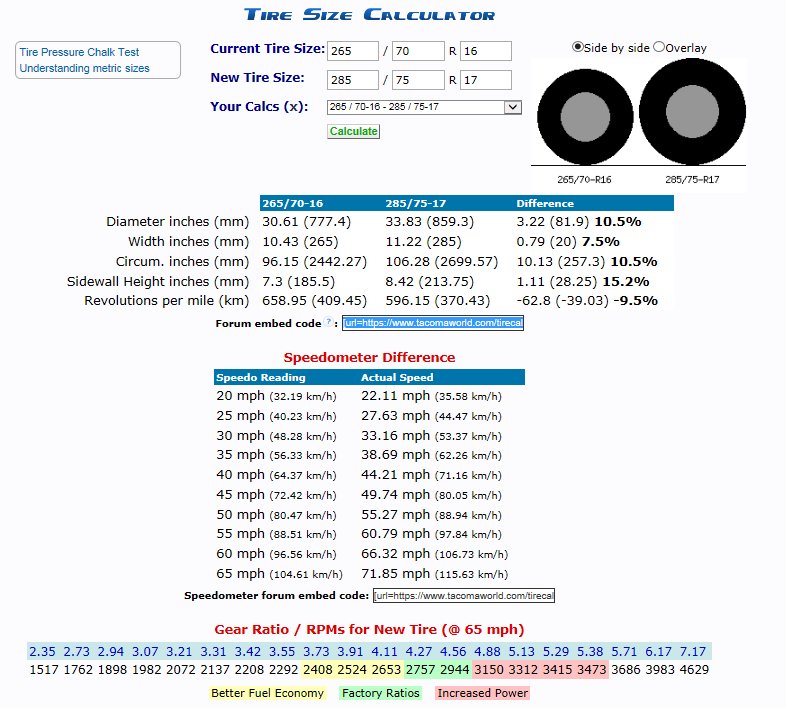Screen dimensions: 786x708
Task: Select gear ratio 6.17
Action: point(658,652)
